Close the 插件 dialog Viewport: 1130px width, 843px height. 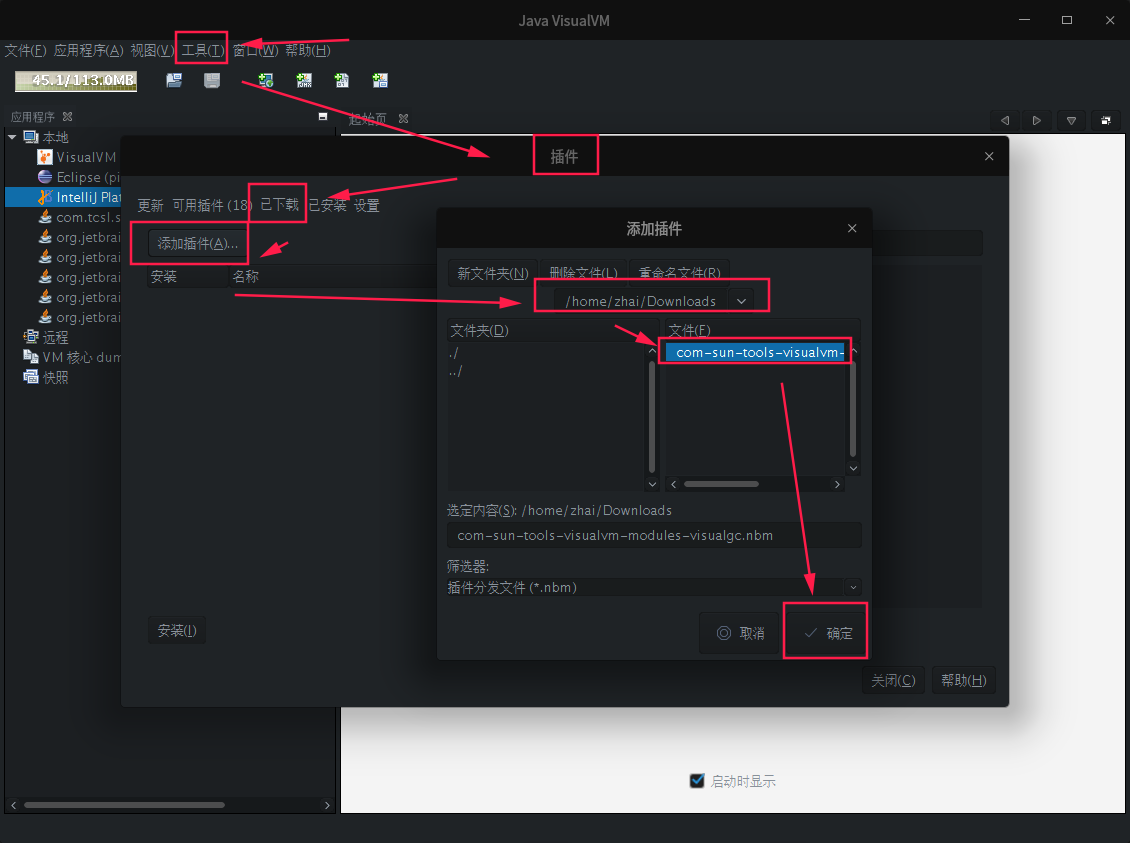tap(989, 156)
